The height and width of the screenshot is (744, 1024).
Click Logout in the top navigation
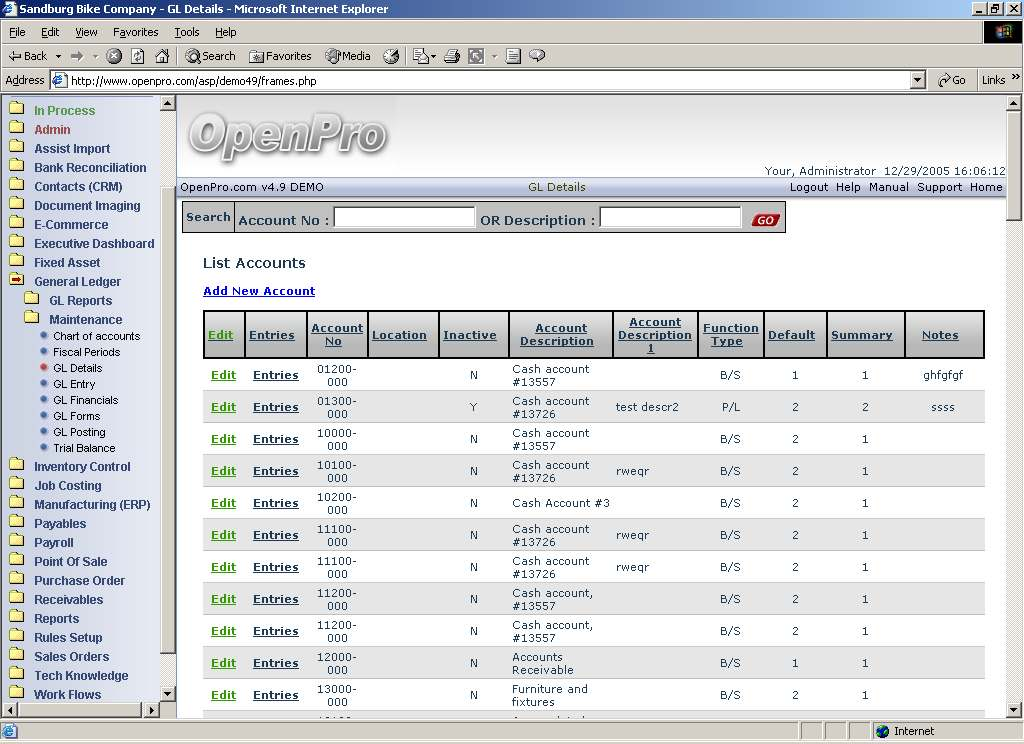808,187
